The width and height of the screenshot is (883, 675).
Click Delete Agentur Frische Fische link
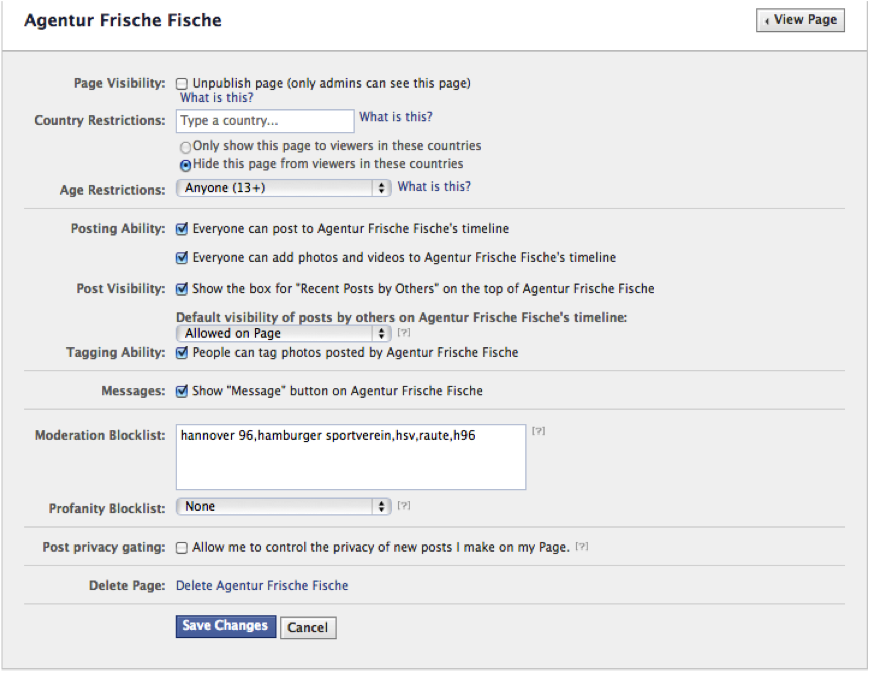(x=262, y=585)
